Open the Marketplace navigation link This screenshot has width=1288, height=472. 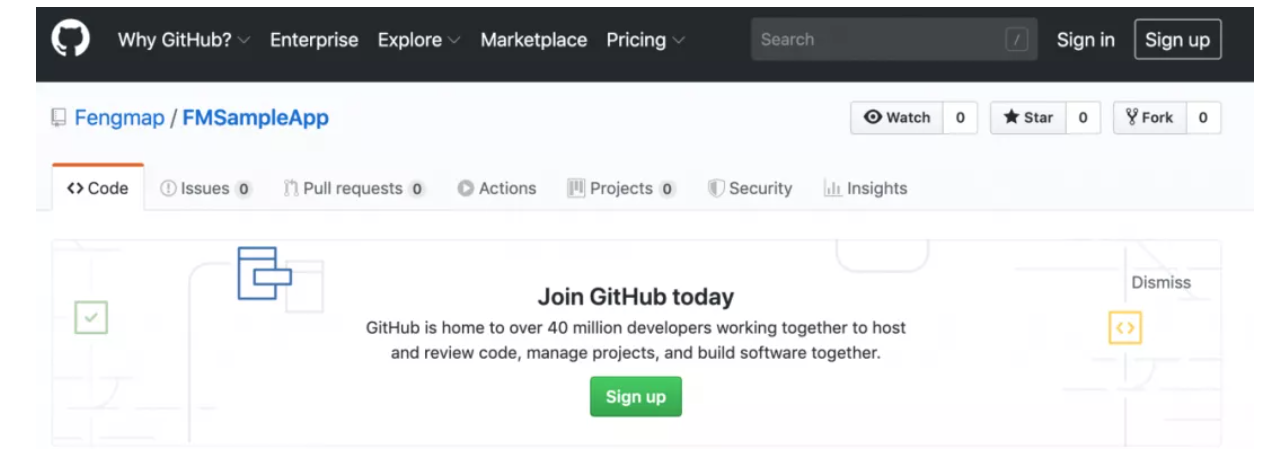pos(534,40)
